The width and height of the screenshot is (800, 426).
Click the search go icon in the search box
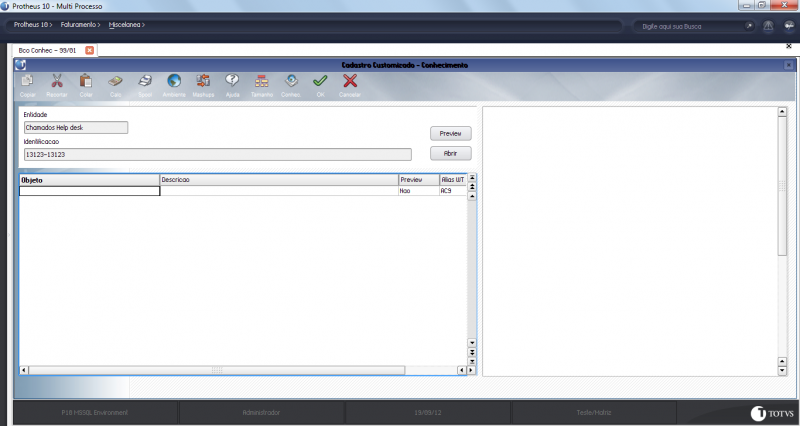tap(748, 26)
